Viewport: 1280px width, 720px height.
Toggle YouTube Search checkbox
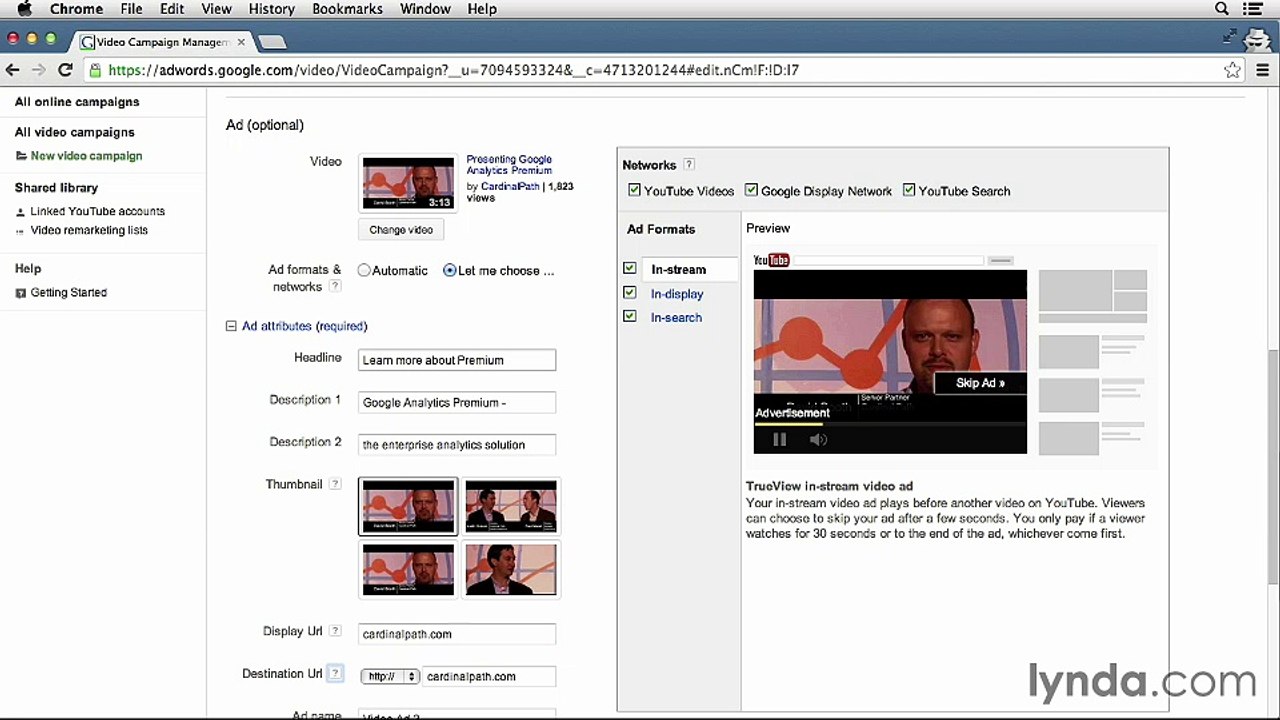pos(909,190)
